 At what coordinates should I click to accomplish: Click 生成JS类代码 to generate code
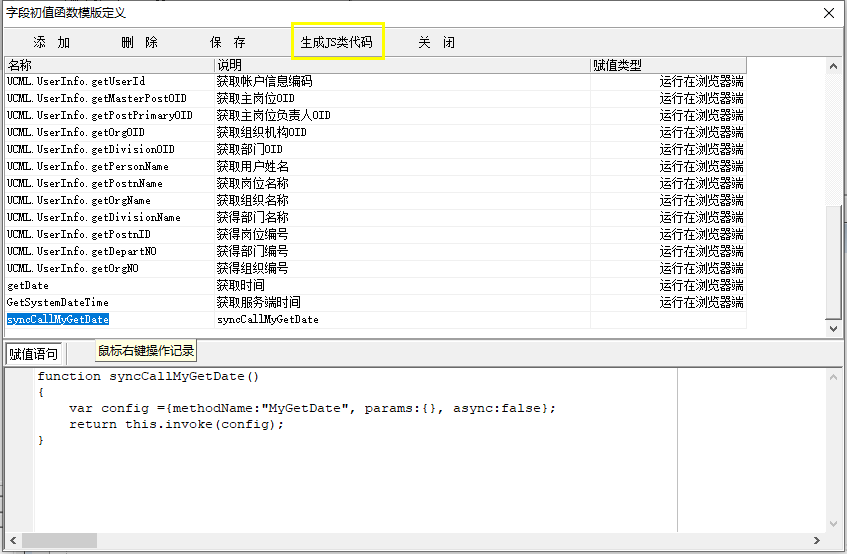[x=336, y=43]
